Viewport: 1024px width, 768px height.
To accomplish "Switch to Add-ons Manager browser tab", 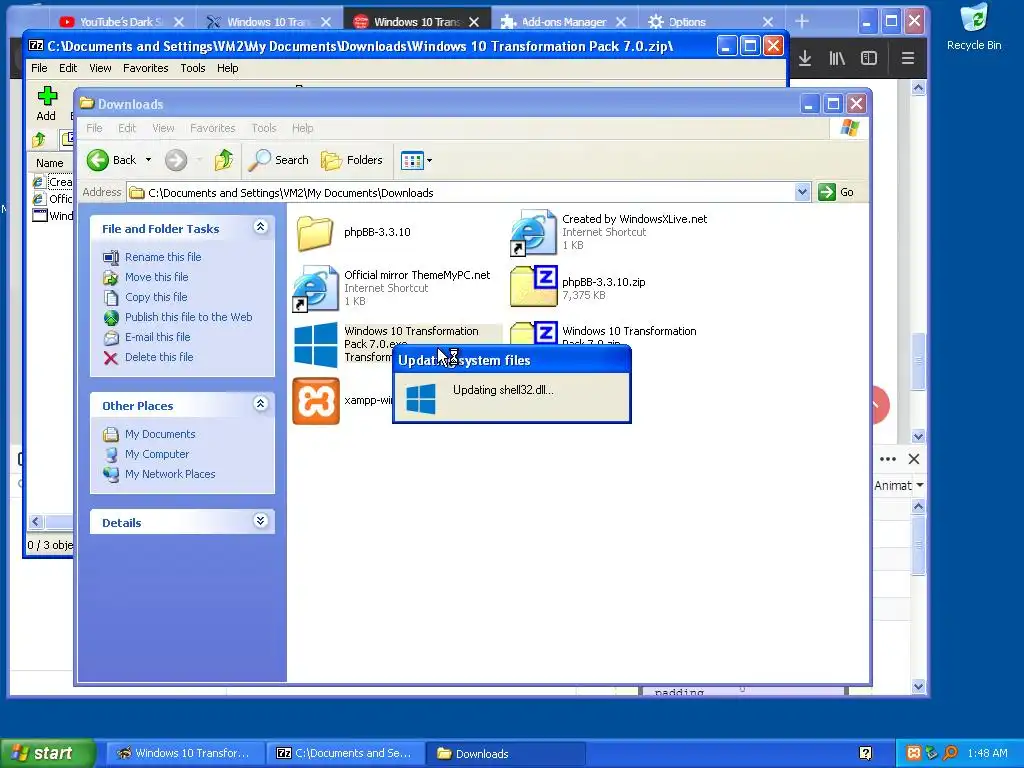I will [563, 22].
